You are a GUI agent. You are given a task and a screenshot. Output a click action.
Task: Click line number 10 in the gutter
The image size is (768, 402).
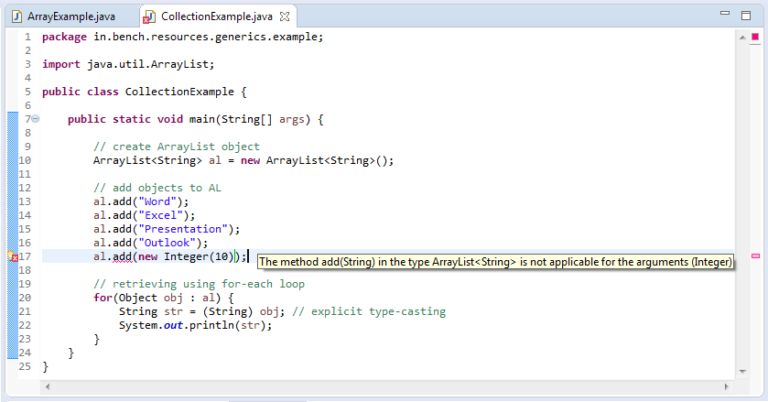click(25, 160)
